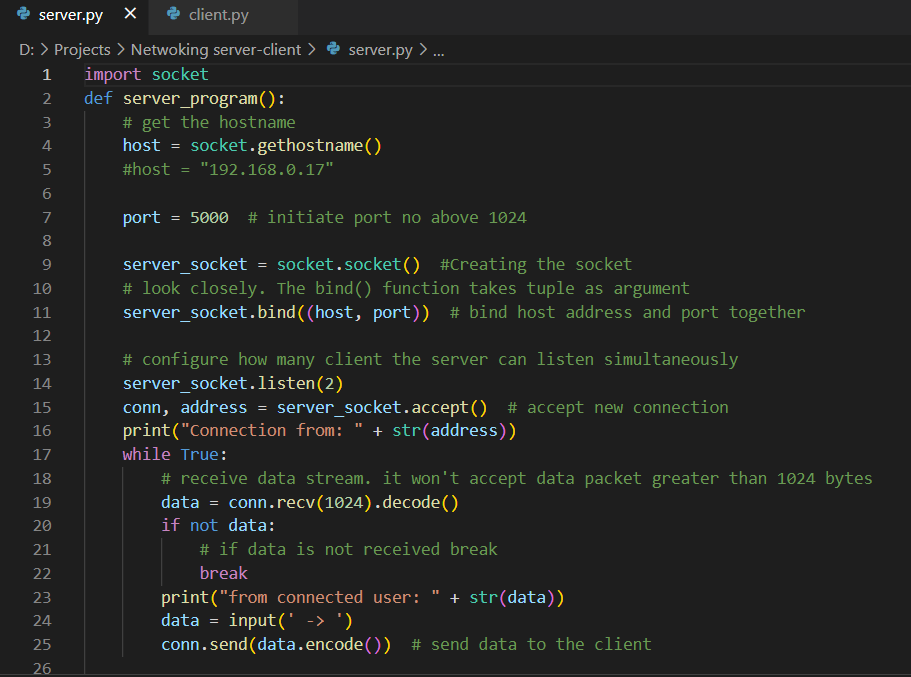Click comment '# receive data stream' line

click(517, 479)
